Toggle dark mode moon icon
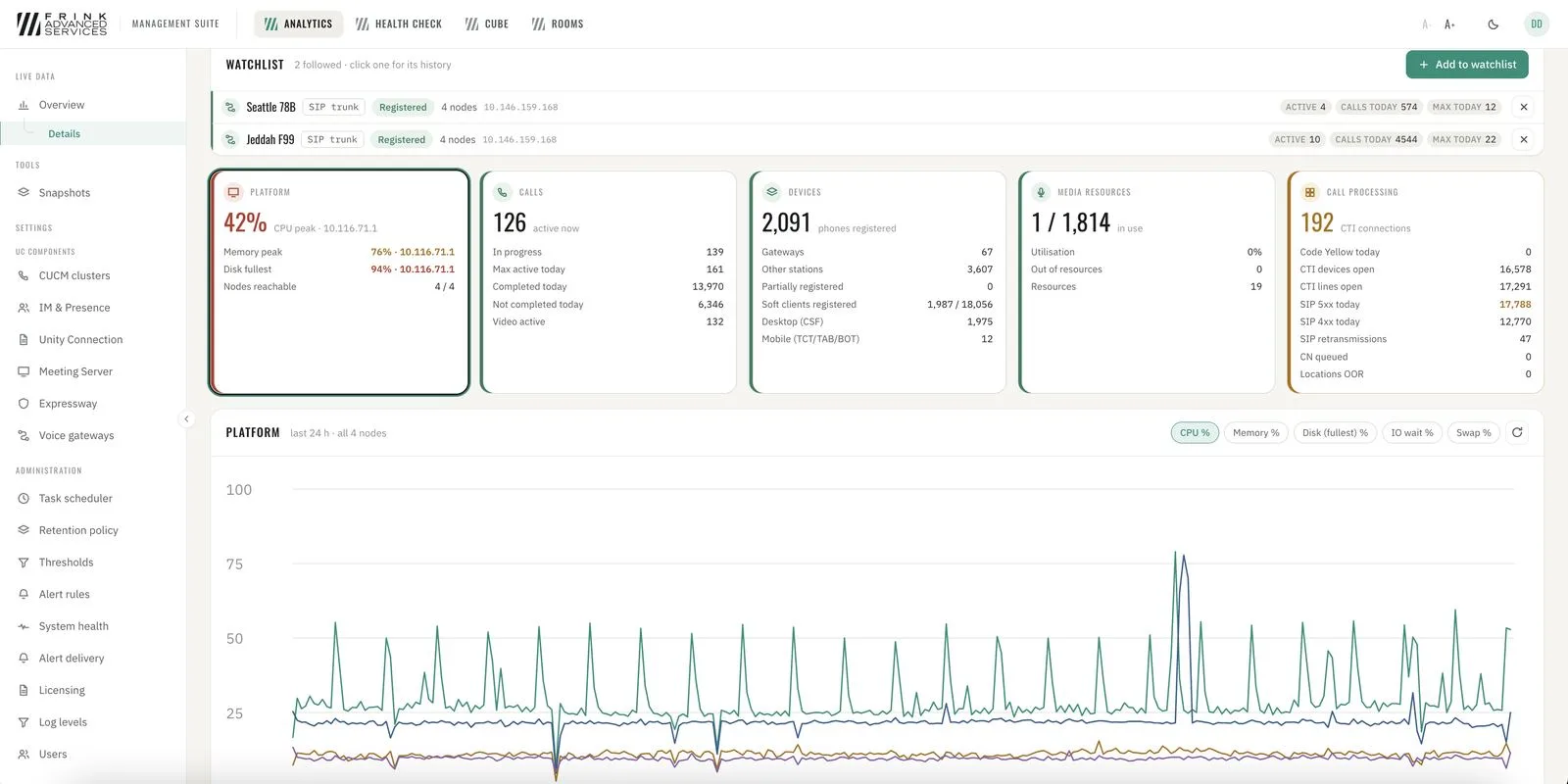 pyautogui.click(x=1493, y=24)
